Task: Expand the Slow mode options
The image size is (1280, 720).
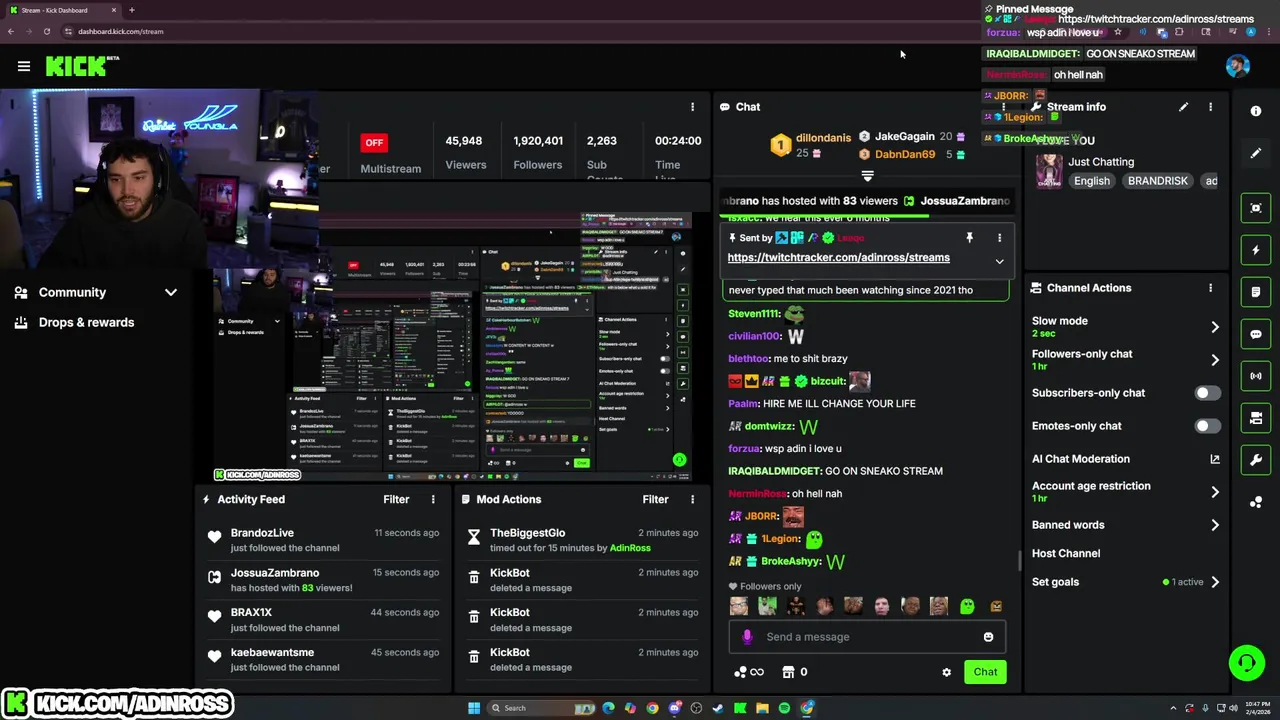Action: coord(1215,327)
